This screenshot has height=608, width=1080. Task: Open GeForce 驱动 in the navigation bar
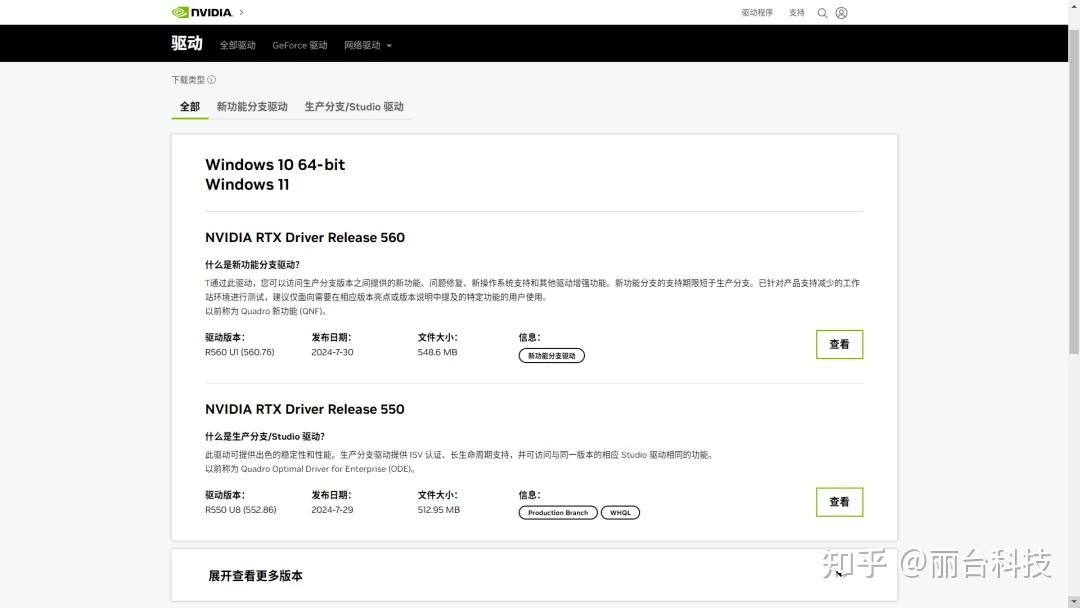coord(300,45)
